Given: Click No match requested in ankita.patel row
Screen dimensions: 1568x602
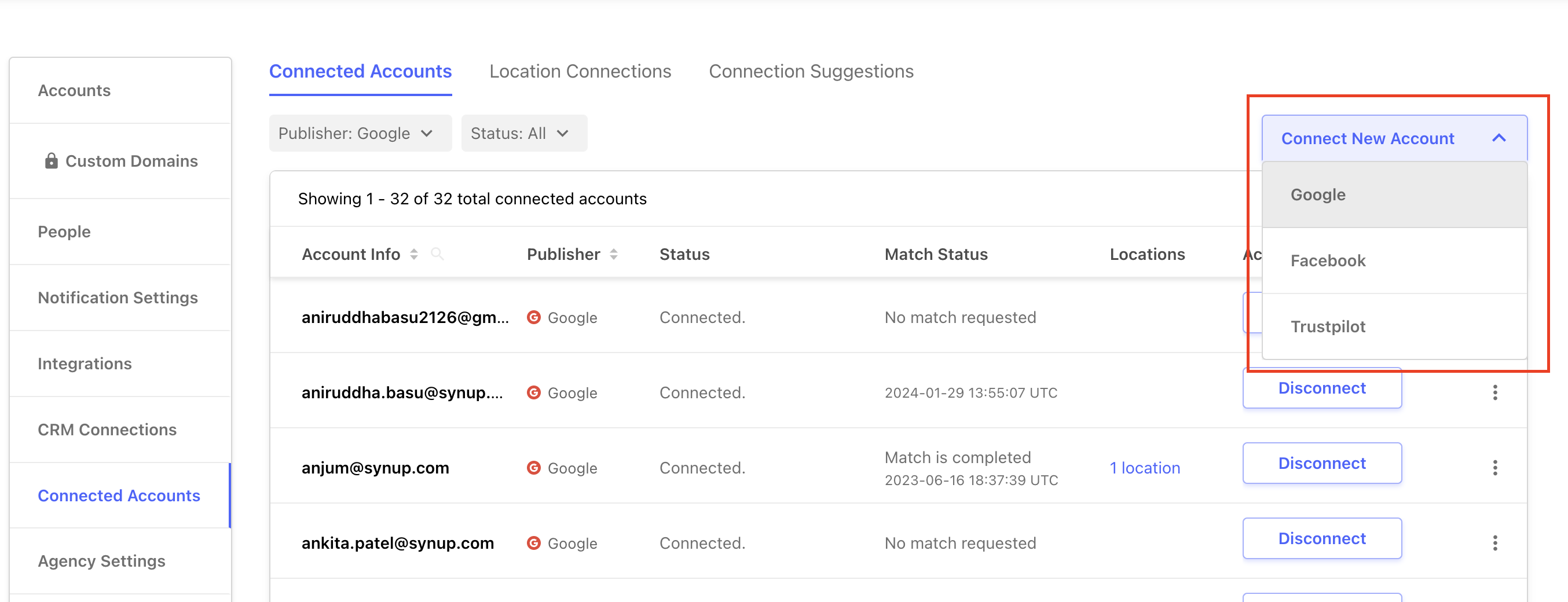Looking at the screenshot, I should click(960, 543).
